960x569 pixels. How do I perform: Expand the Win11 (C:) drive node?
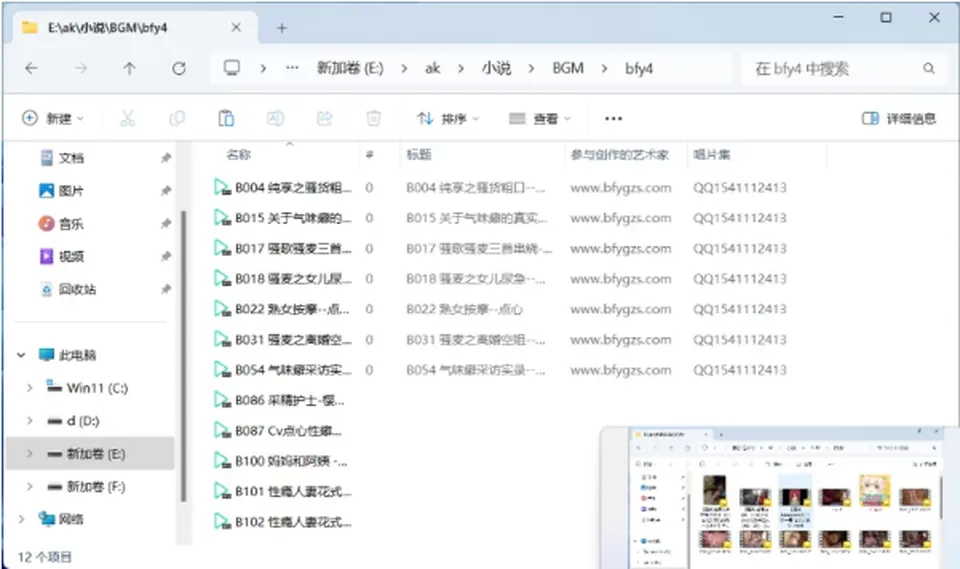29,388
